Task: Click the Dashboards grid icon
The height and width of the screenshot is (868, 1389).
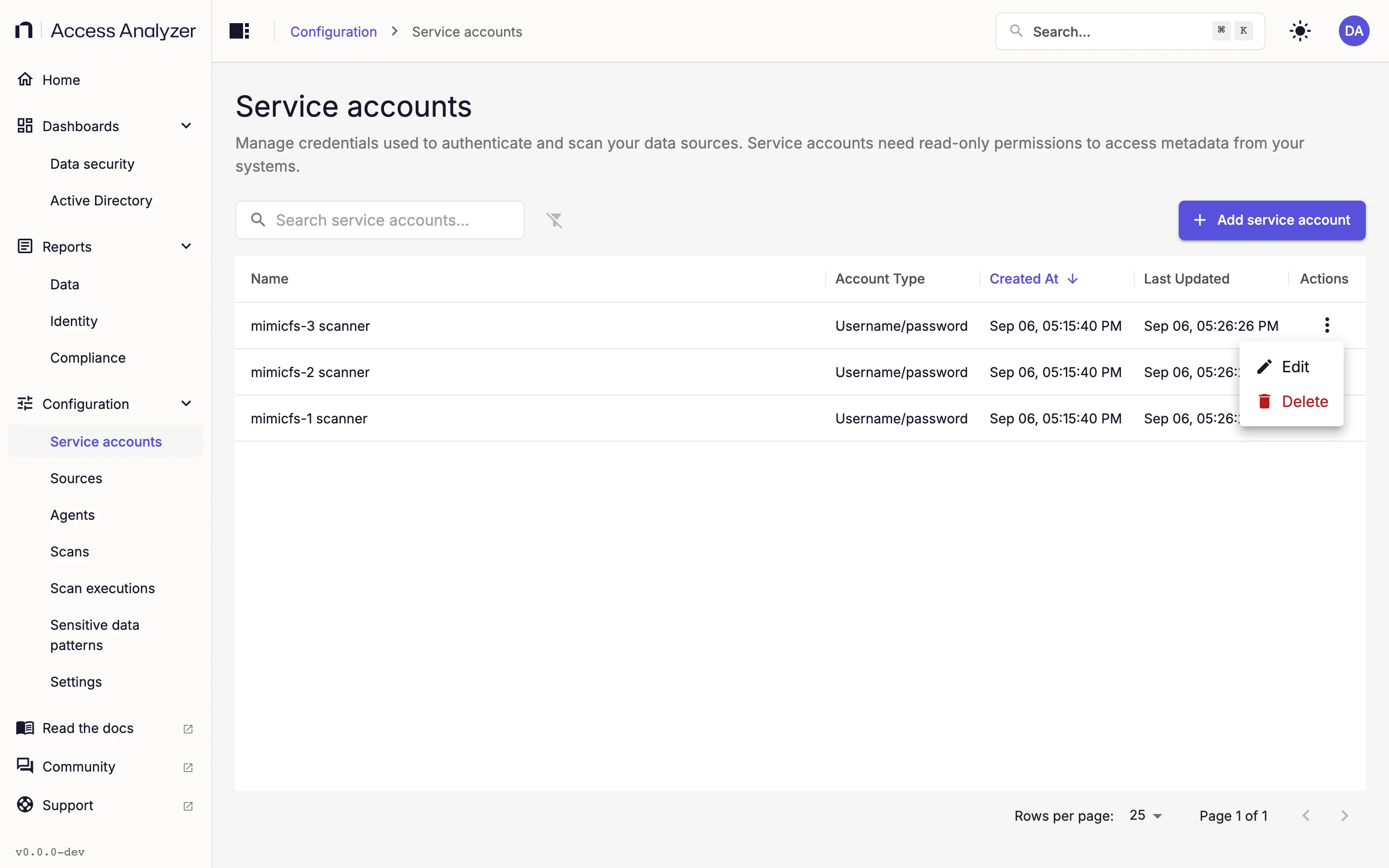Action: [25, 126]
